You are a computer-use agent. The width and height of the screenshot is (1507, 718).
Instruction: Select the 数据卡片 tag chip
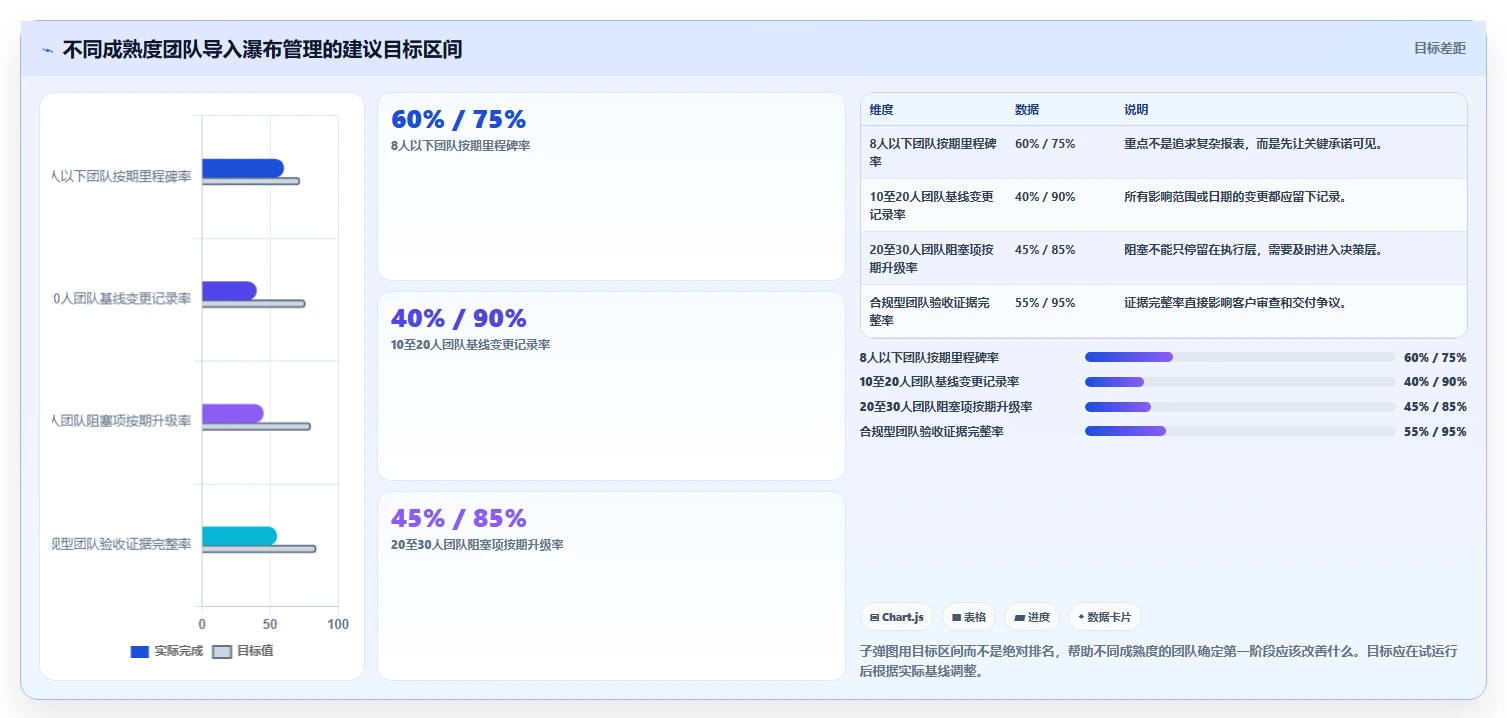(1105, 617)
